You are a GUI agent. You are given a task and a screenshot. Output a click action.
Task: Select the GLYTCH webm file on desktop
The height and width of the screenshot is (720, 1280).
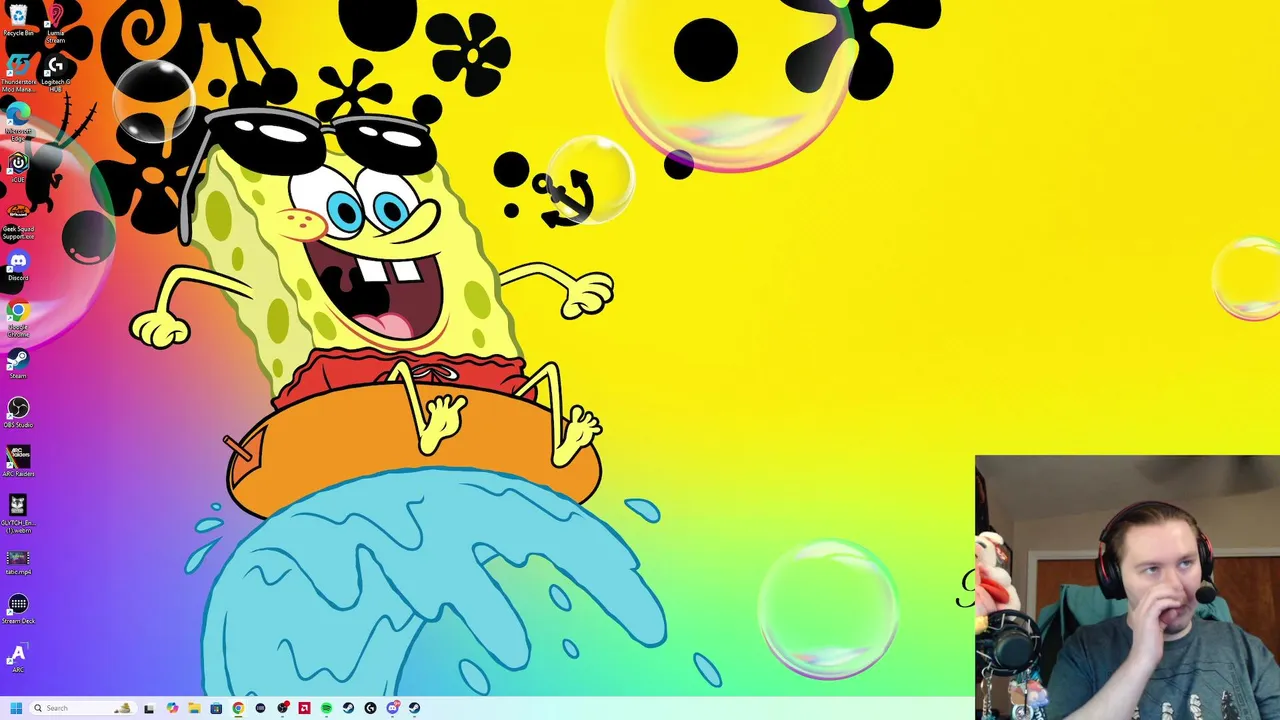point(18,512)
